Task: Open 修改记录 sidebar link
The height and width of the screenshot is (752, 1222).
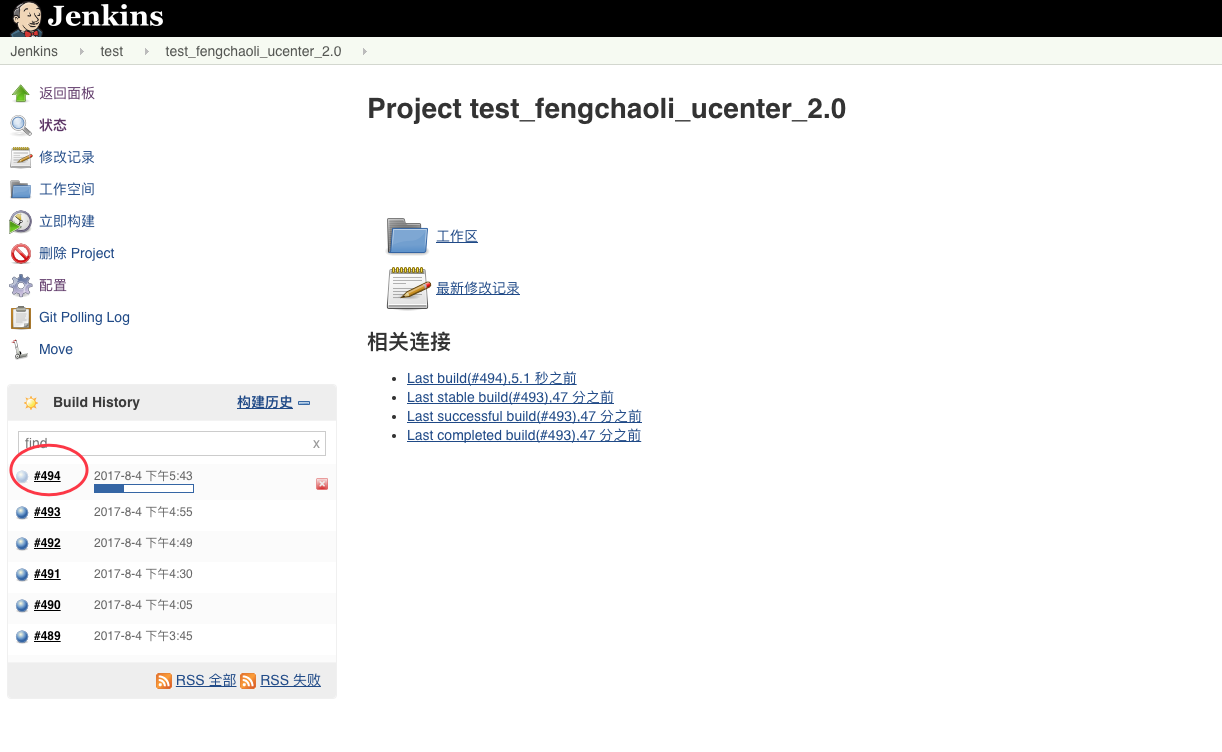Action: tap(67, 157)
